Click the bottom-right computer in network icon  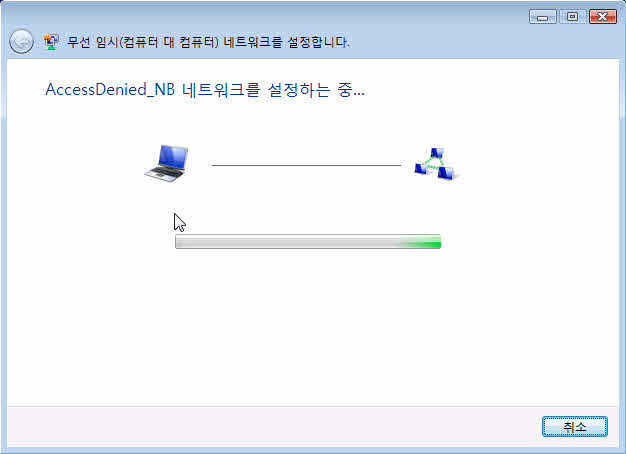446,173
